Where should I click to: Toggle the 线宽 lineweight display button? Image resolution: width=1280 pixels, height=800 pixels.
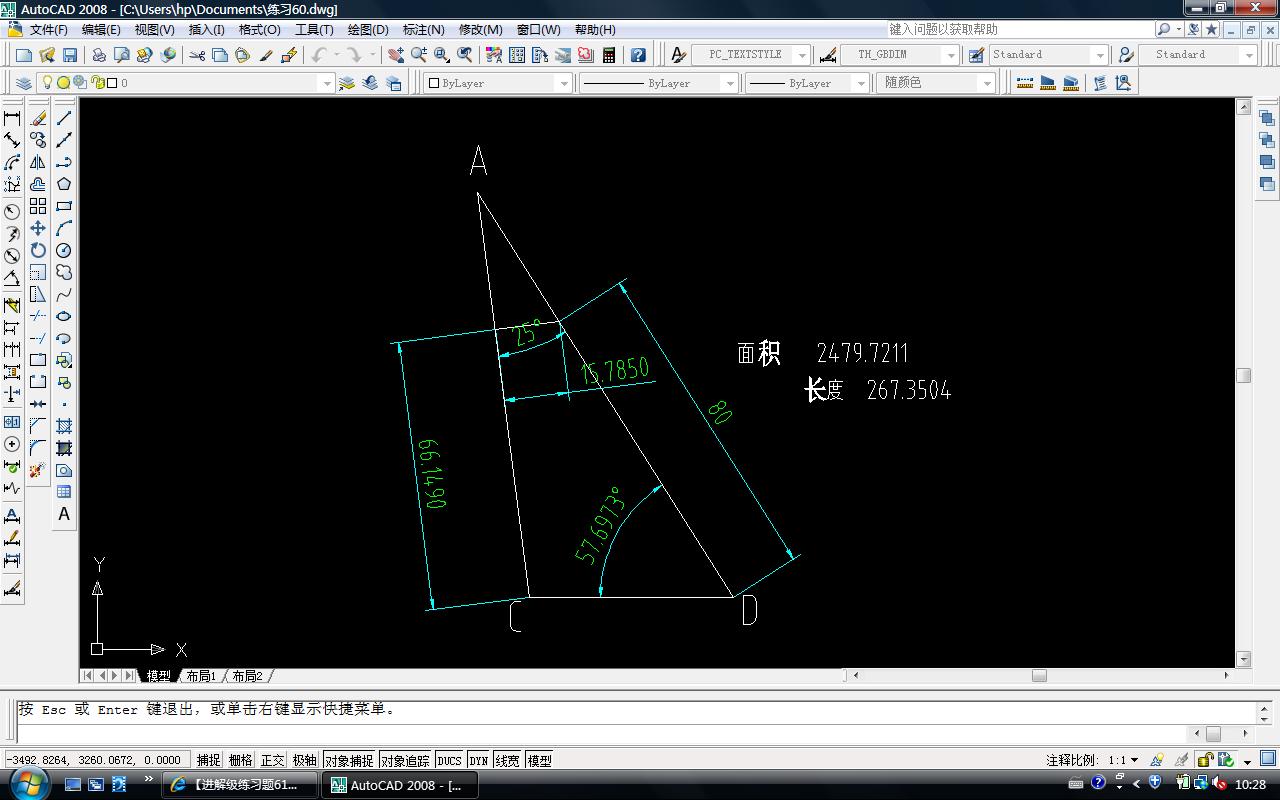(507, 761)
